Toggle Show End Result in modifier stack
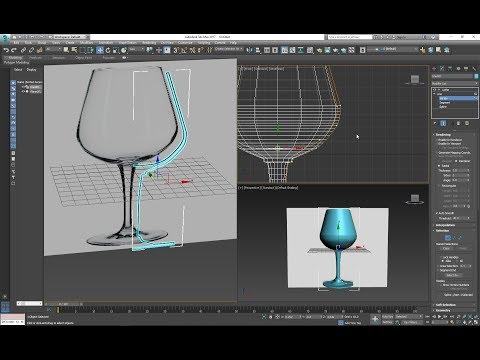The image size is (480, 360). 443,123
